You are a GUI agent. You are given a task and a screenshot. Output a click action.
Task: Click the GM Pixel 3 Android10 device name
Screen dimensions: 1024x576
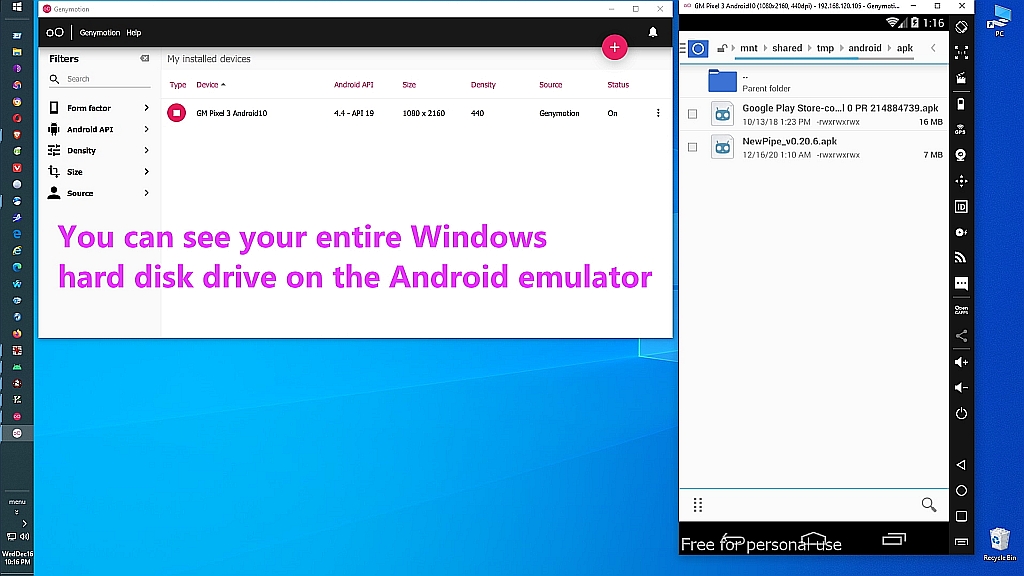click(231, 113)
